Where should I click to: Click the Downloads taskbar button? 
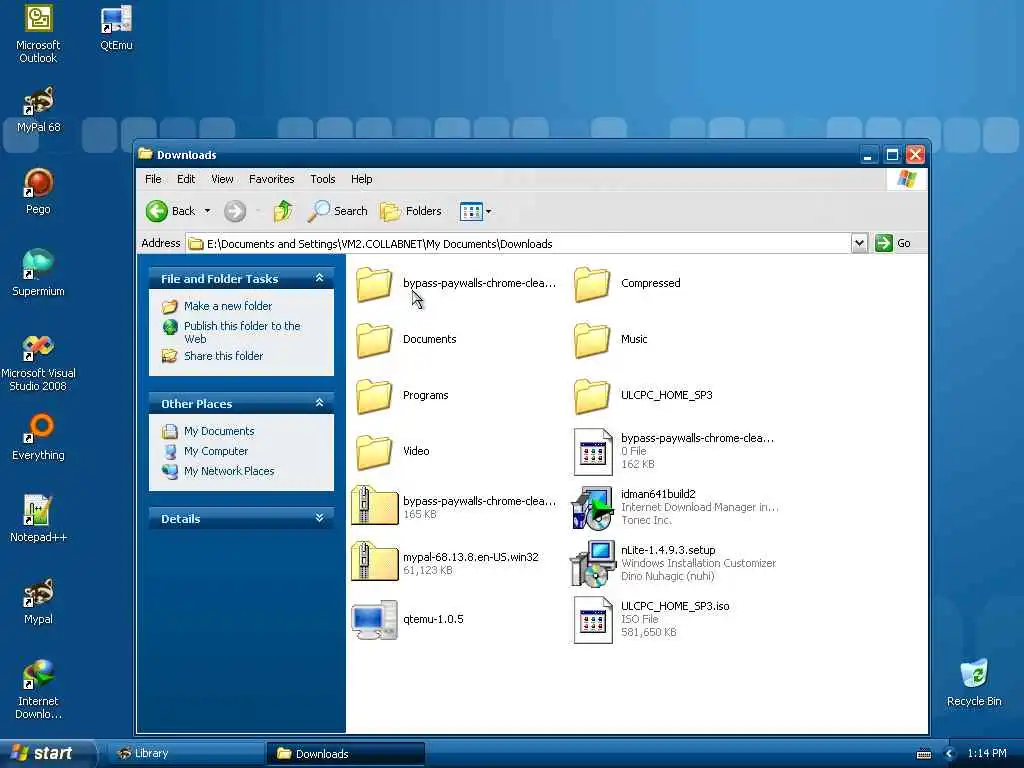(x=346, y=754)
